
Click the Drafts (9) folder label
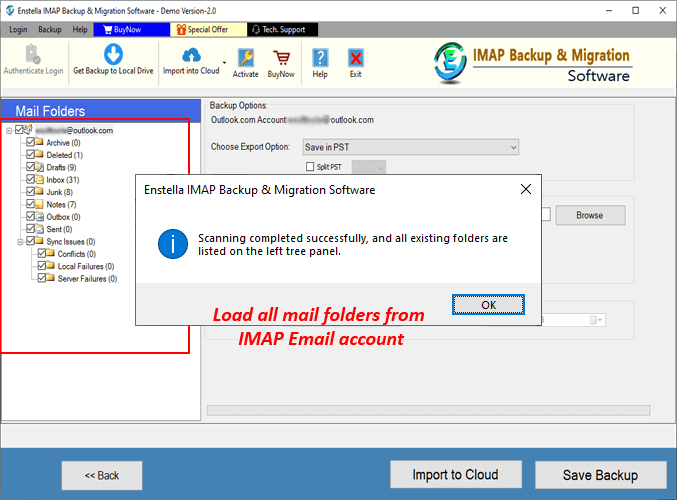pos(61,167)
